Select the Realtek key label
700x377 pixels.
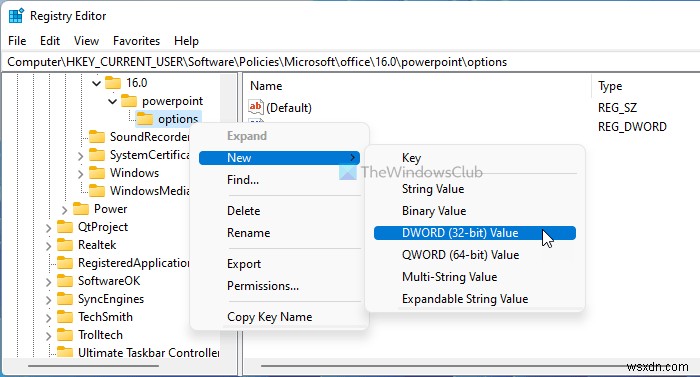tap(97, 245)
